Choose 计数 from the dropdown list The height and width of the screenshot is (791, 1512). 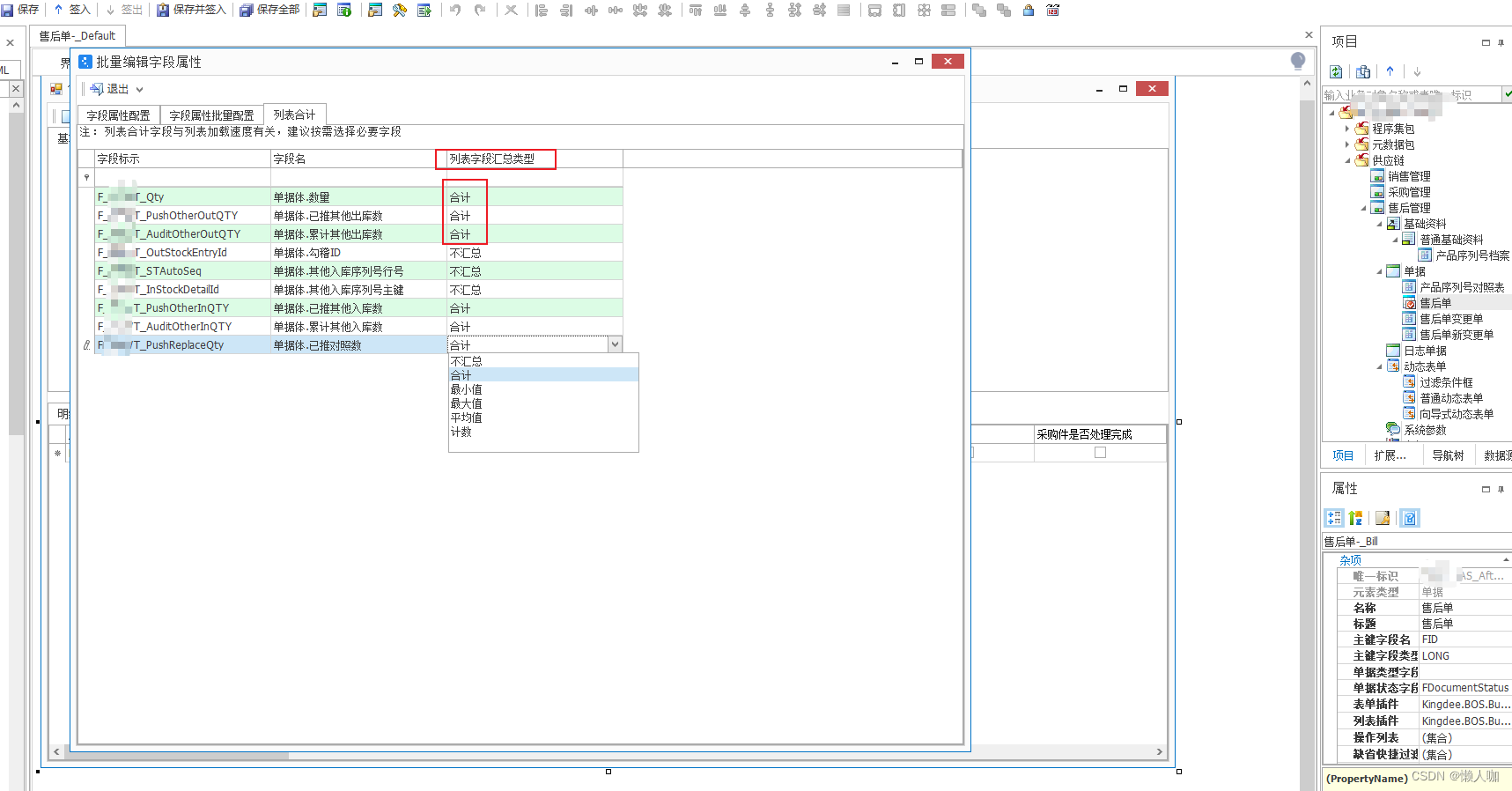[543, 432]
